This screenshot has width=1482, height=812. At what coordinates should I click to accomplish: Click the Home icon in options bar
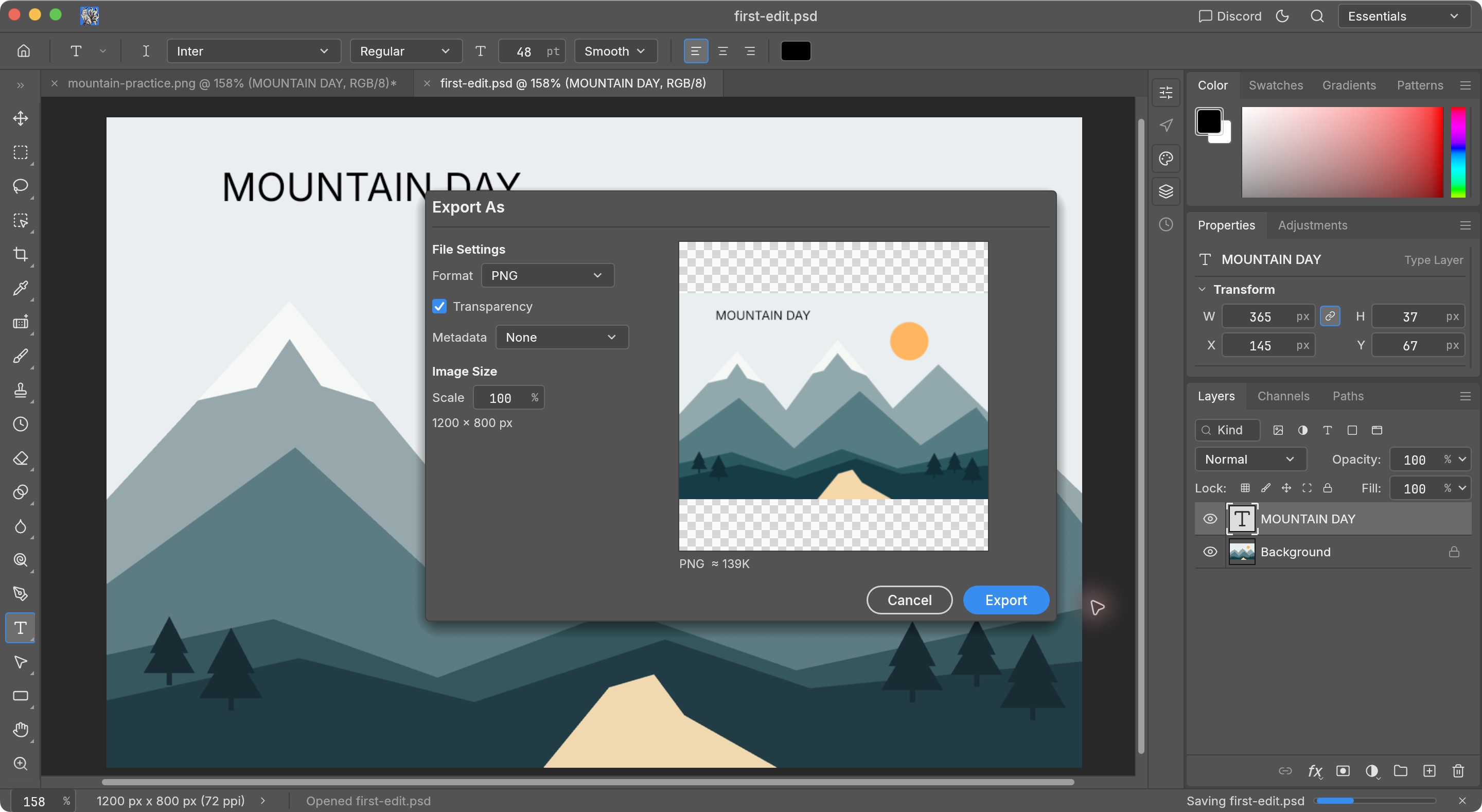click(x=24, y=51)
